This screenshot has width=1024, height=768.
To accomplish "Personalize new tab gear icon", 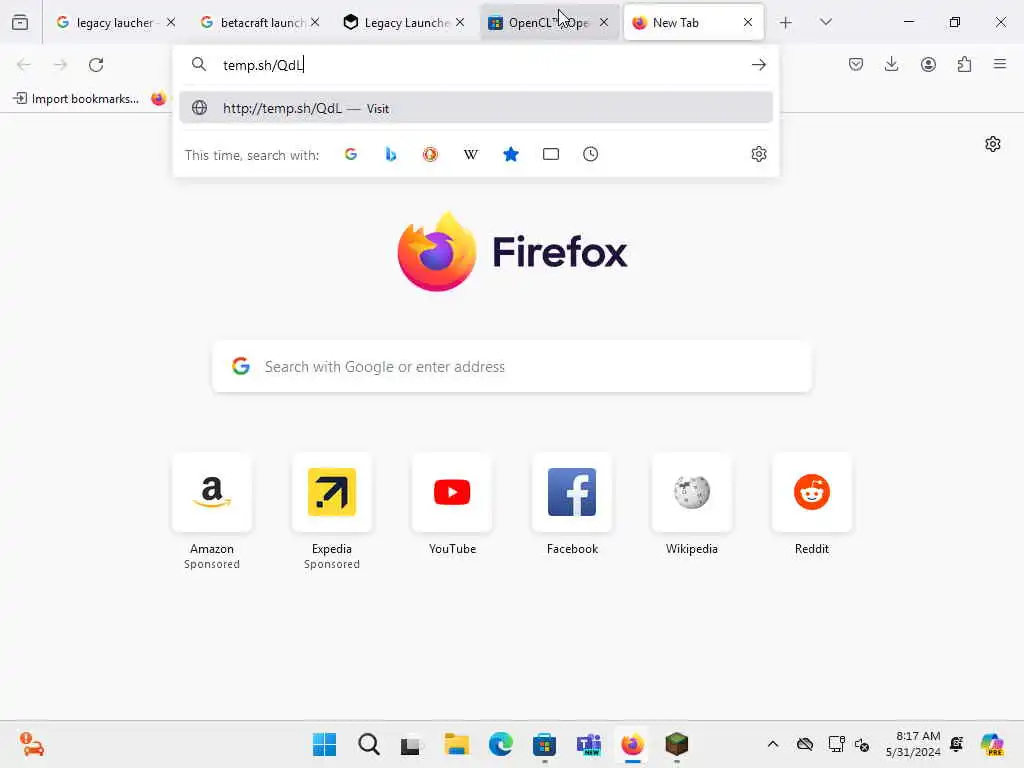I will [x=993, y=144].
